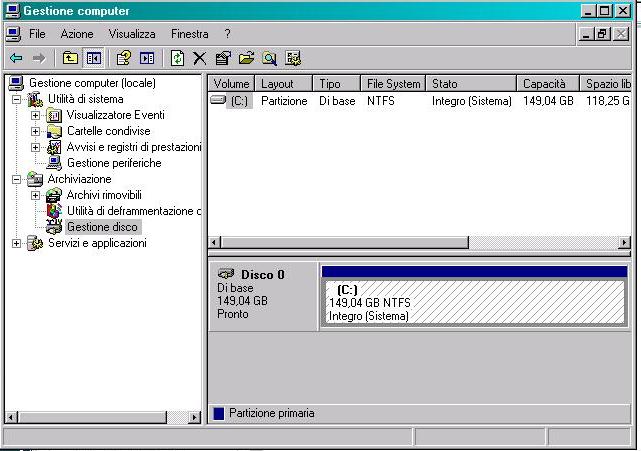Open the Finestra menu
Screen dimensions: 641x451
pyautogui.click(x=190, y=34)
